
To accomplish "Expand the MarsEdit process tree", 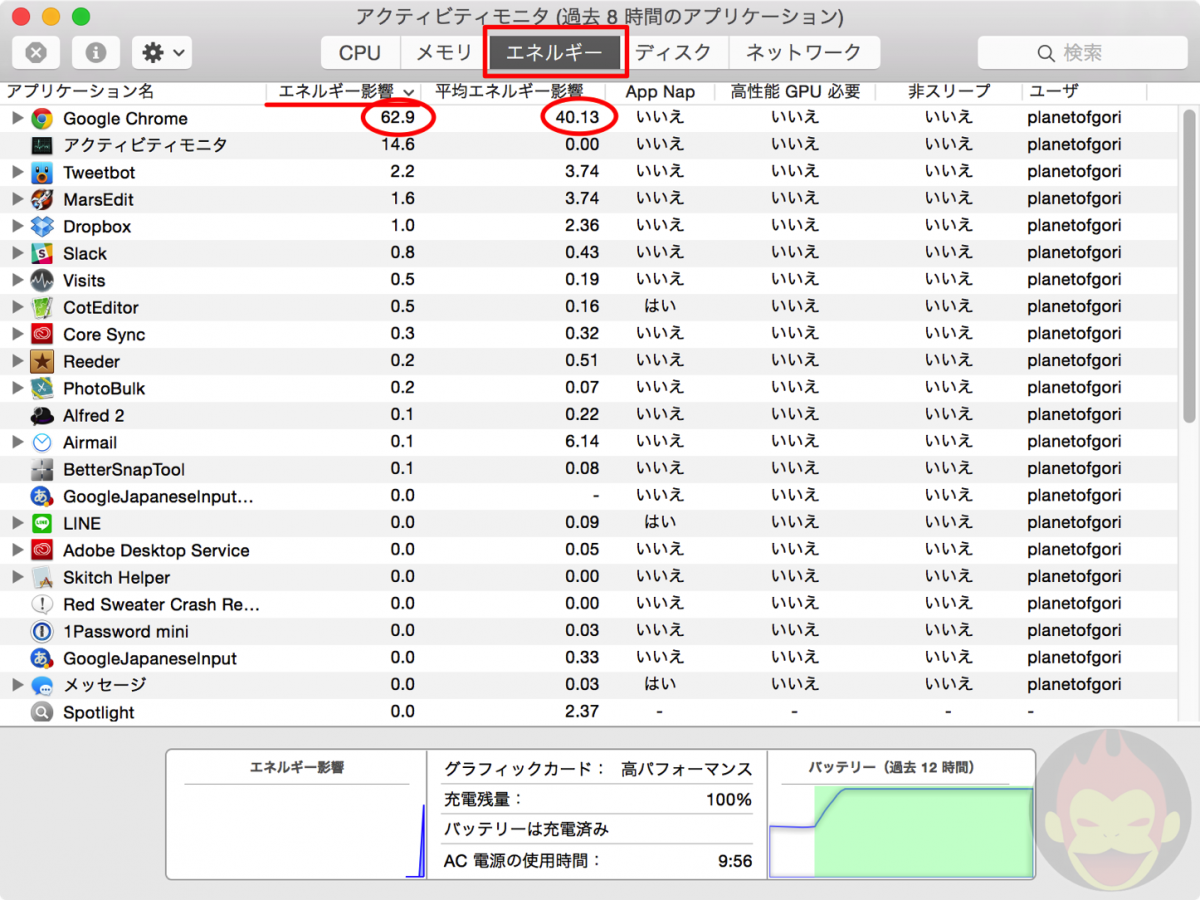I will point(16,199).
